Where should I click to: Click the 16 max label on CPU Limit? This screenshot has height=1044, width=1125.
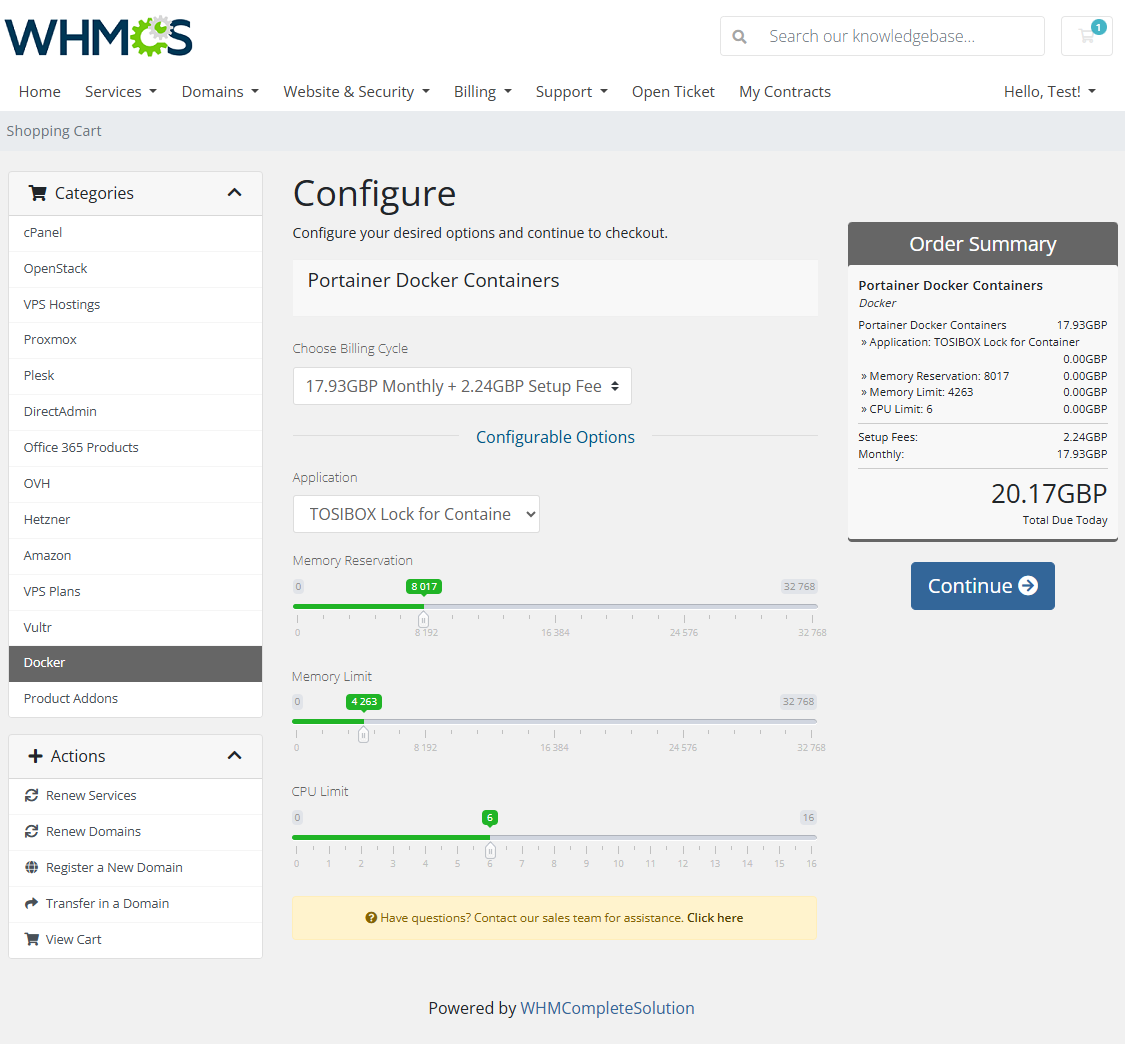[809, 817]
